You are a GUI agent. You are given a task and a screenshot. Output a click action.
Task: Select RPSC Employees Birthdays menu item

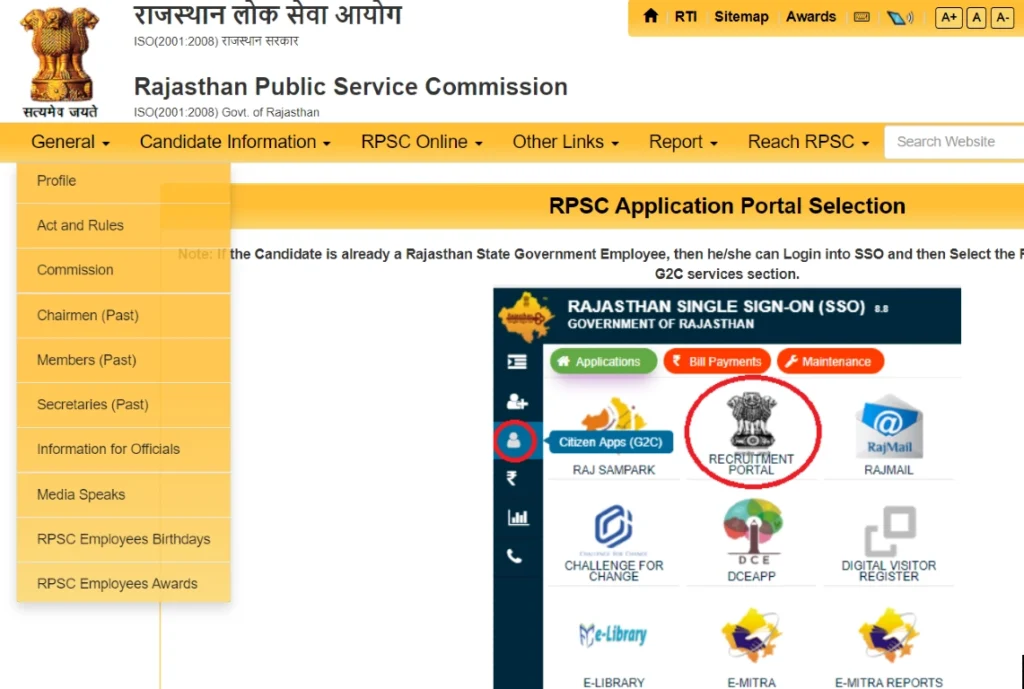[x=123, y=539]
